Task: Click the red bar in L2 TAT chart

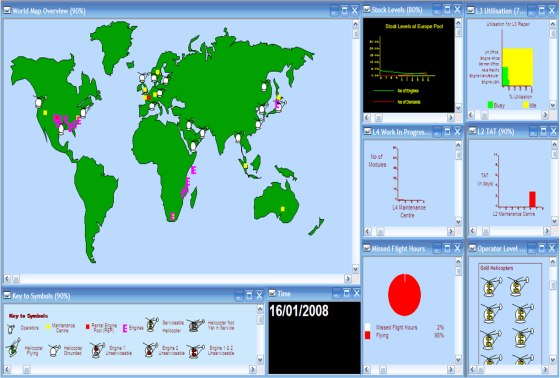Action: pos(532,199)
